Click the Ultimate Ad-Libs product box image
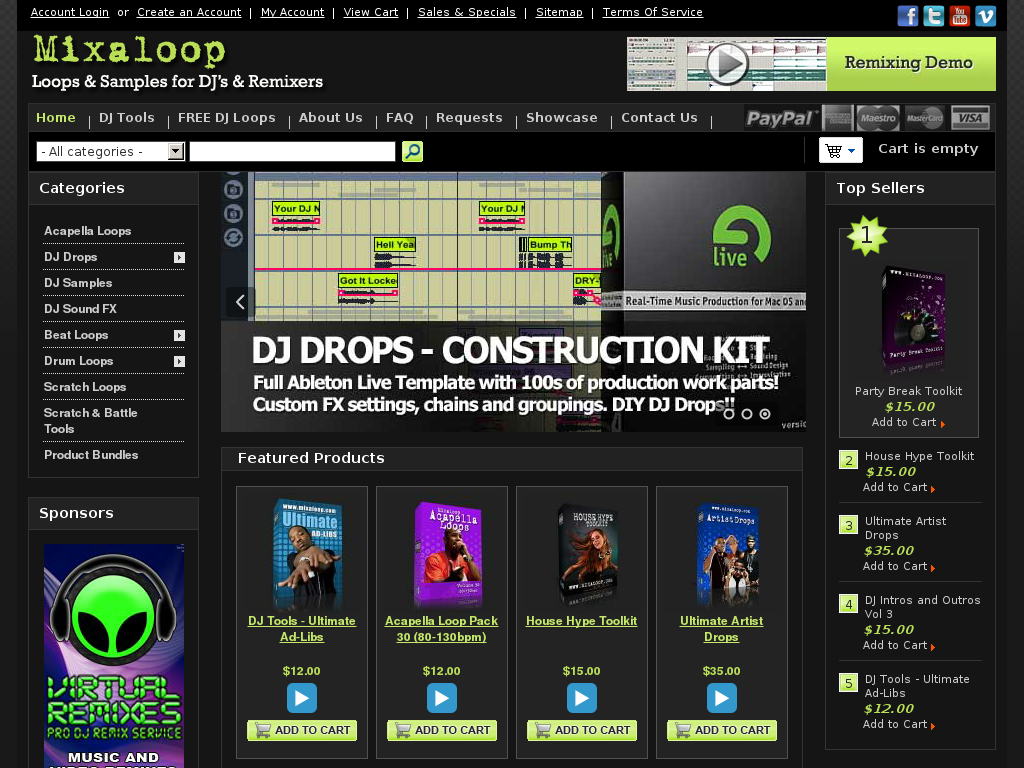Image resolution: width=1024 pixels, height=768 pixels. [306, 555]
